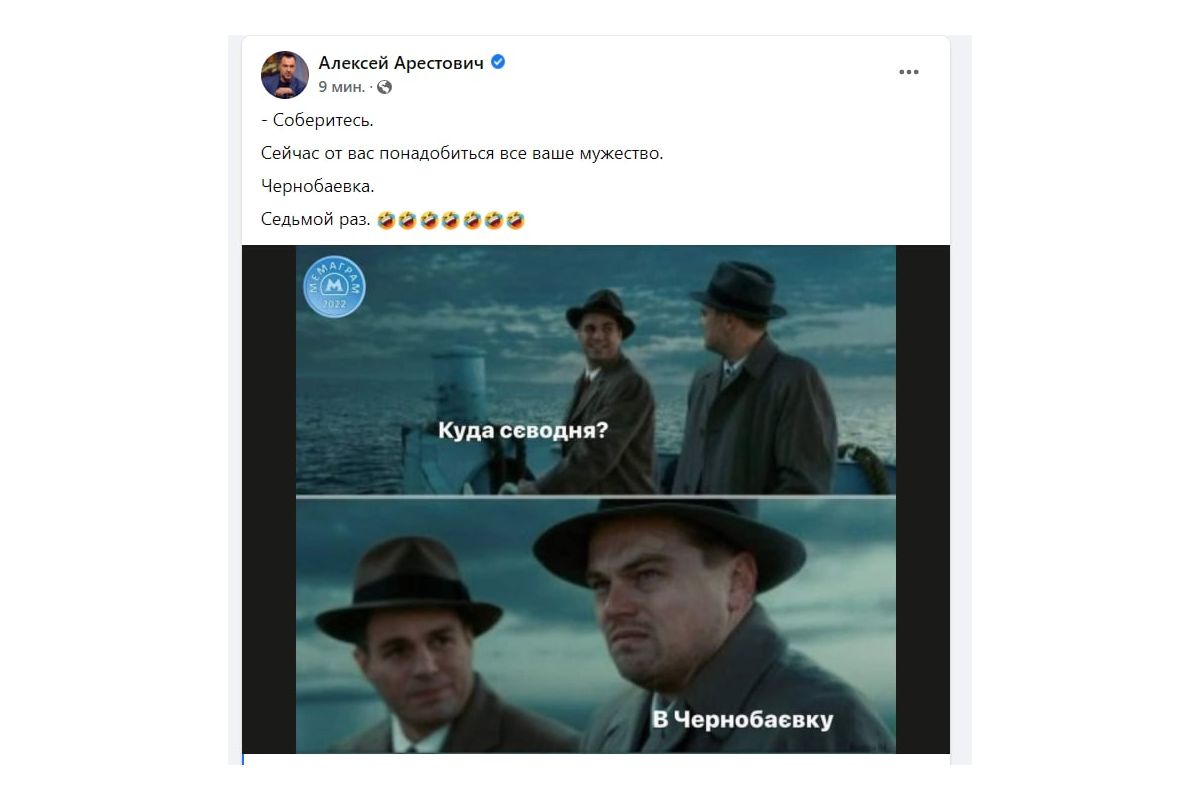The image size is (1200, 800).
Task: Click the first laughing emoji in post
Action: click(385, 220)
